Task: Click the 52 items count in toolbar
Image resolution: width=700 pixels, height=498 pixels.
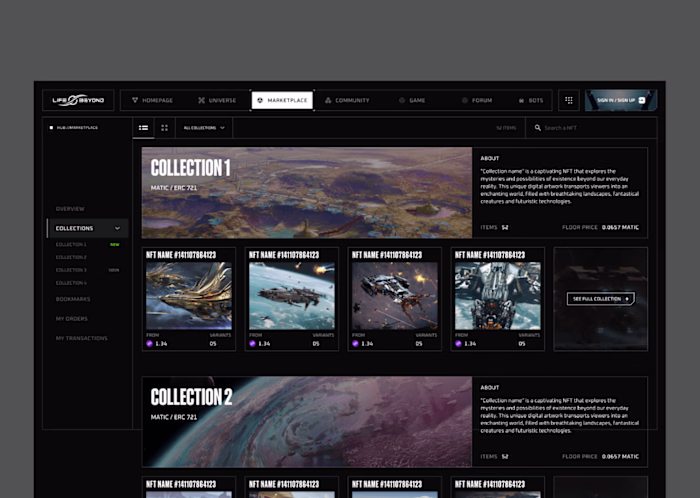Action: click(506, 128)
